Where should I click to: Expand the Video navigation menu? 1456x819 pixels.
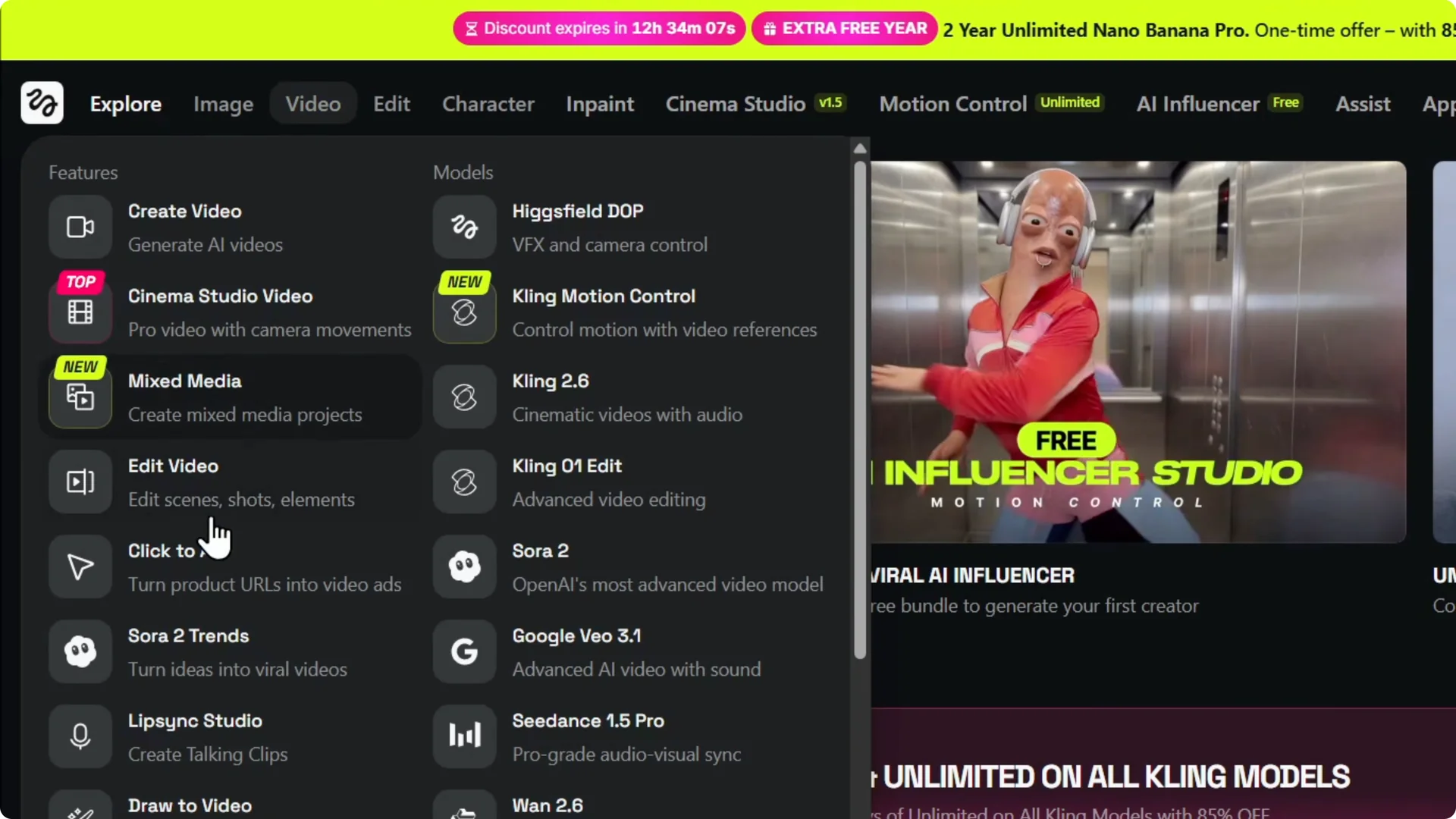pos(312,103)
